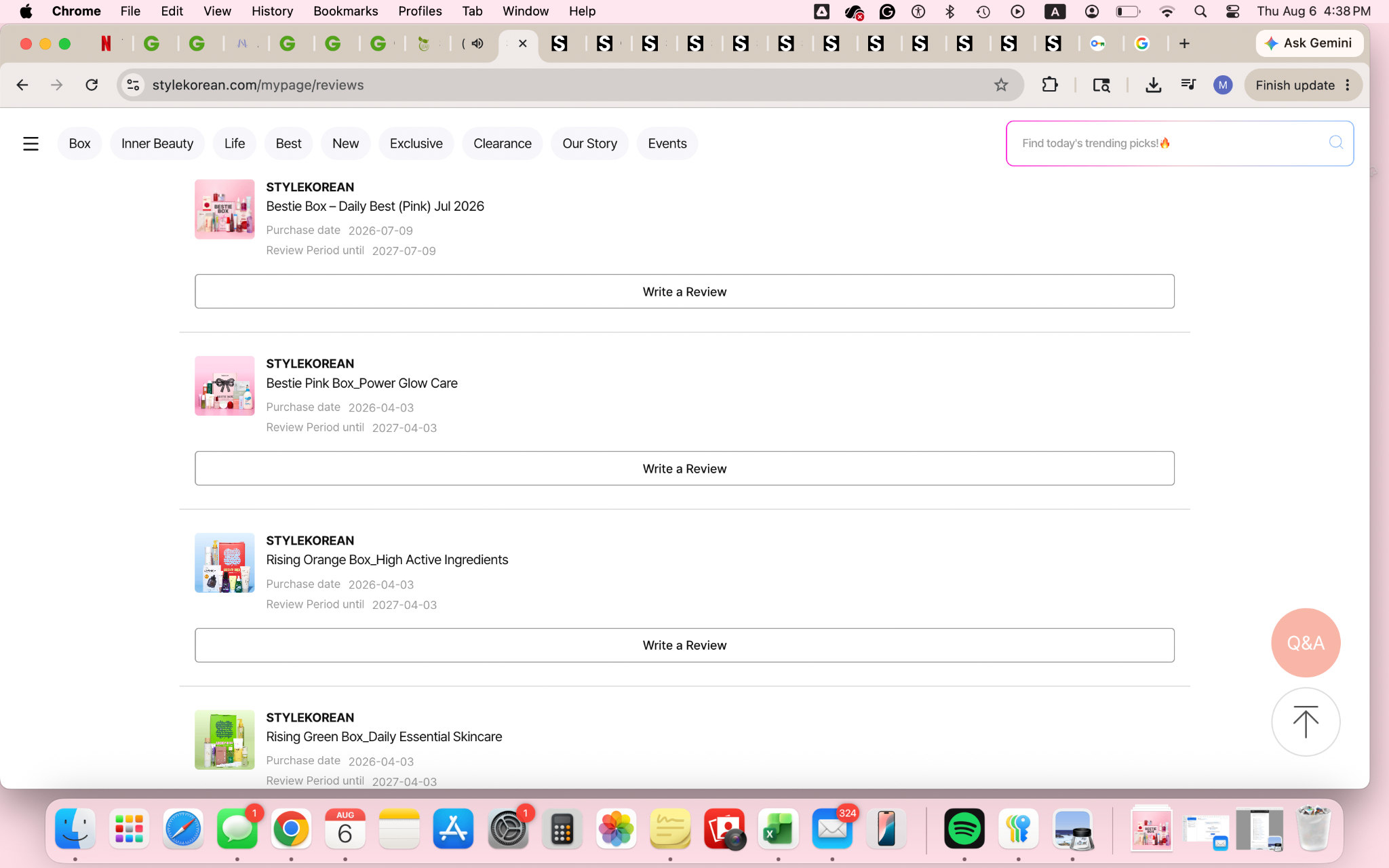Open the Rising Green Box product thumbnail
The image size is (1389, 868).
coord(224,740)
